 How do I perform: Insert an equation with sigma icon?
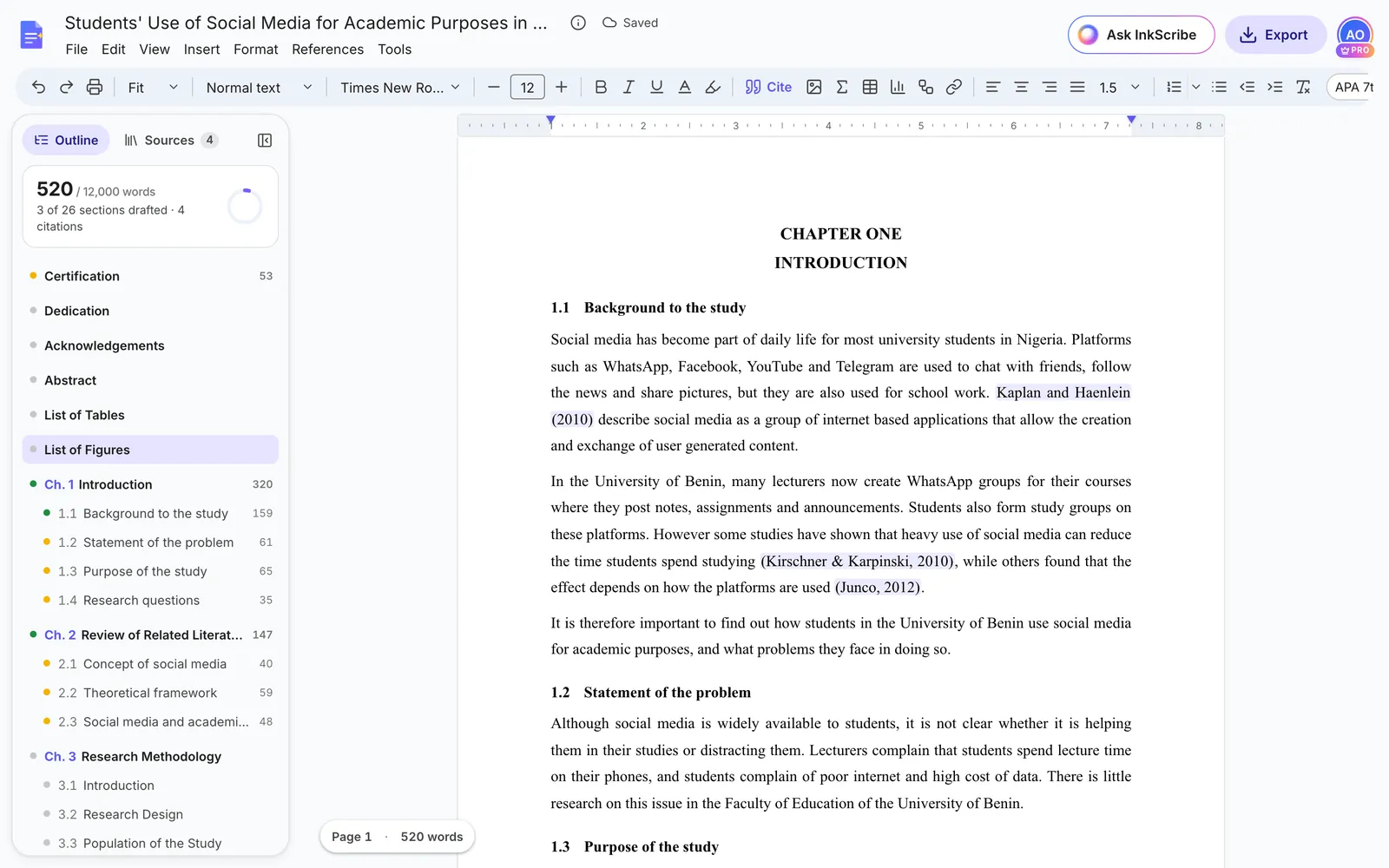coord(842,87)
